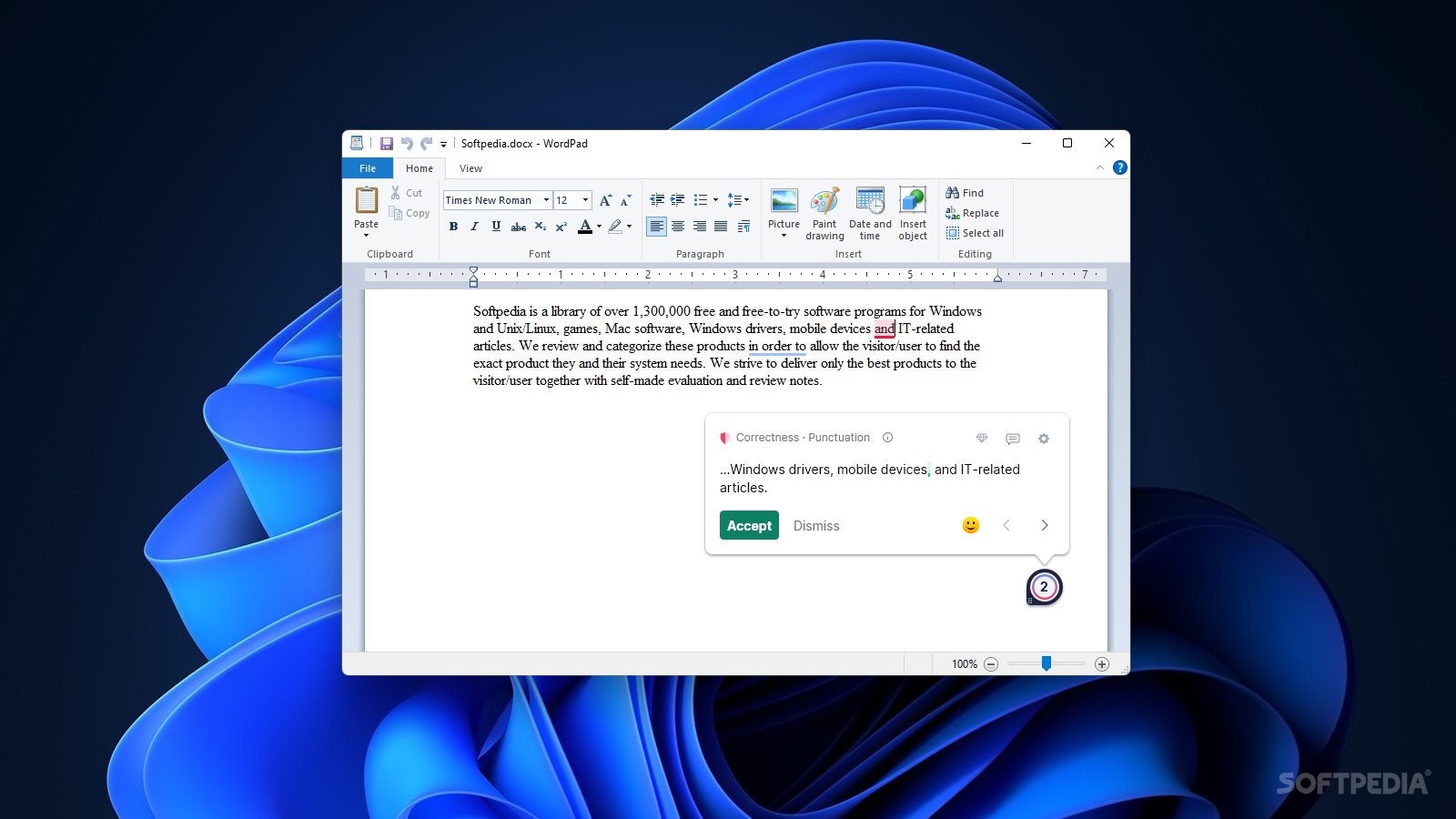Click Grammarly floating badge showing 2

(x=1045, y=587)
